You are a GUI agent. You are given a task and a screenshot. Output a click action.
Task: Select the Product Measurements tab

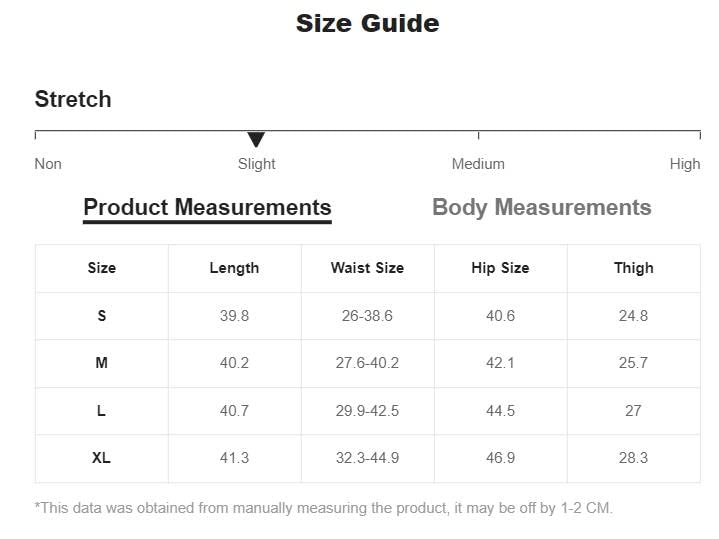(207, 207)
